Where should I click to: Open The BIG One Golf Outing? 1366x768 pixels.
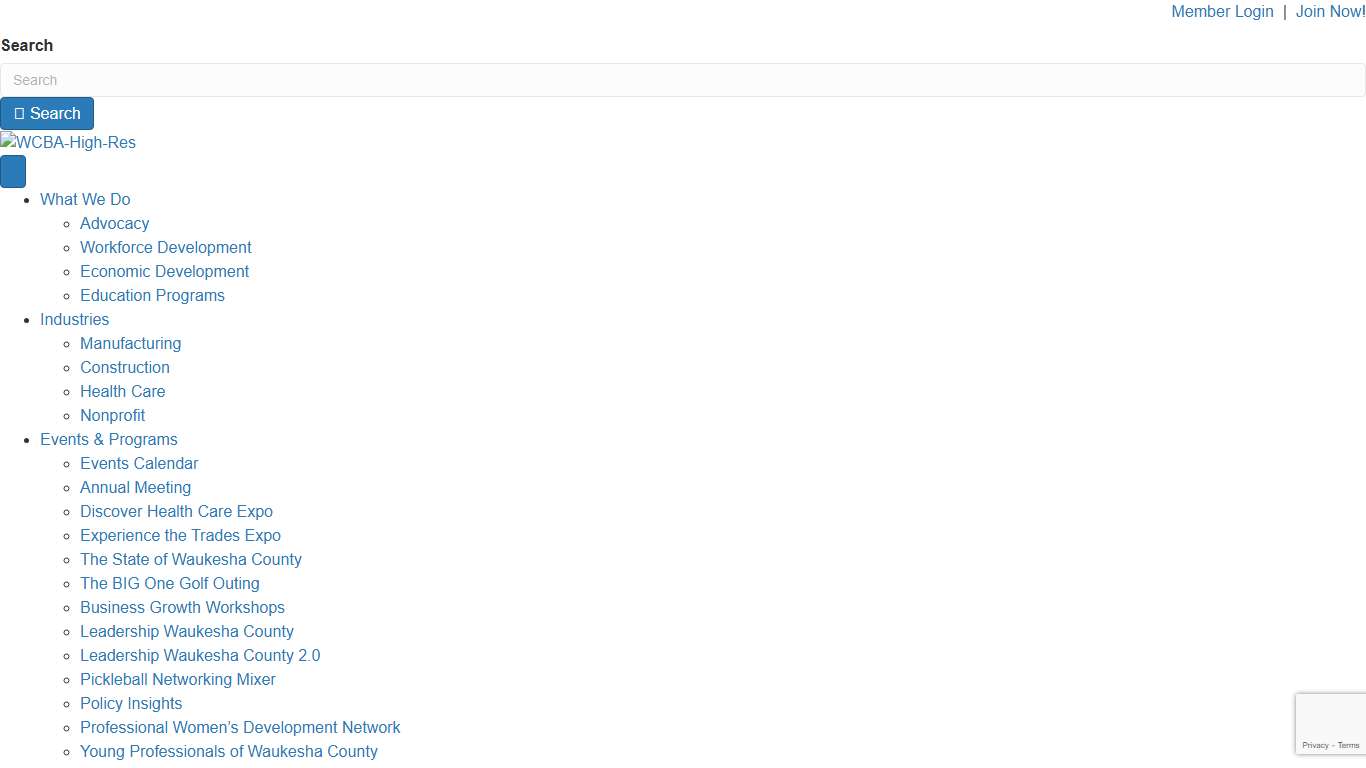point(169,584)
